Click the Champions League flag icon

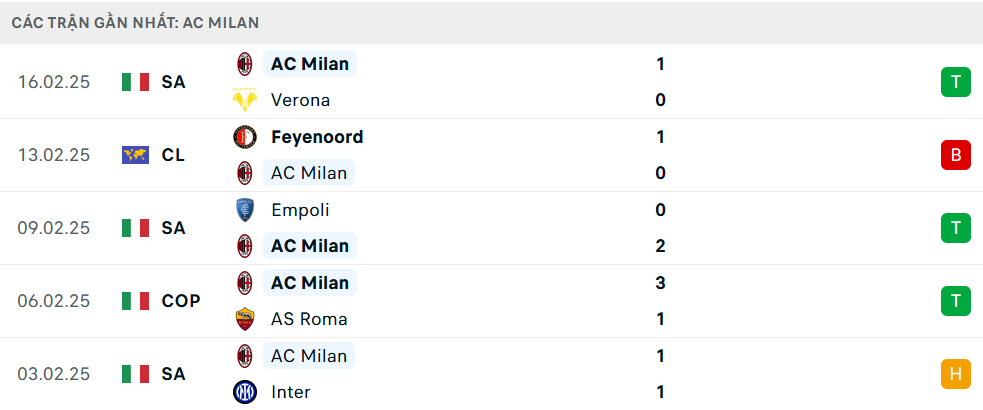pyautogui.click(x=135, y=155)
